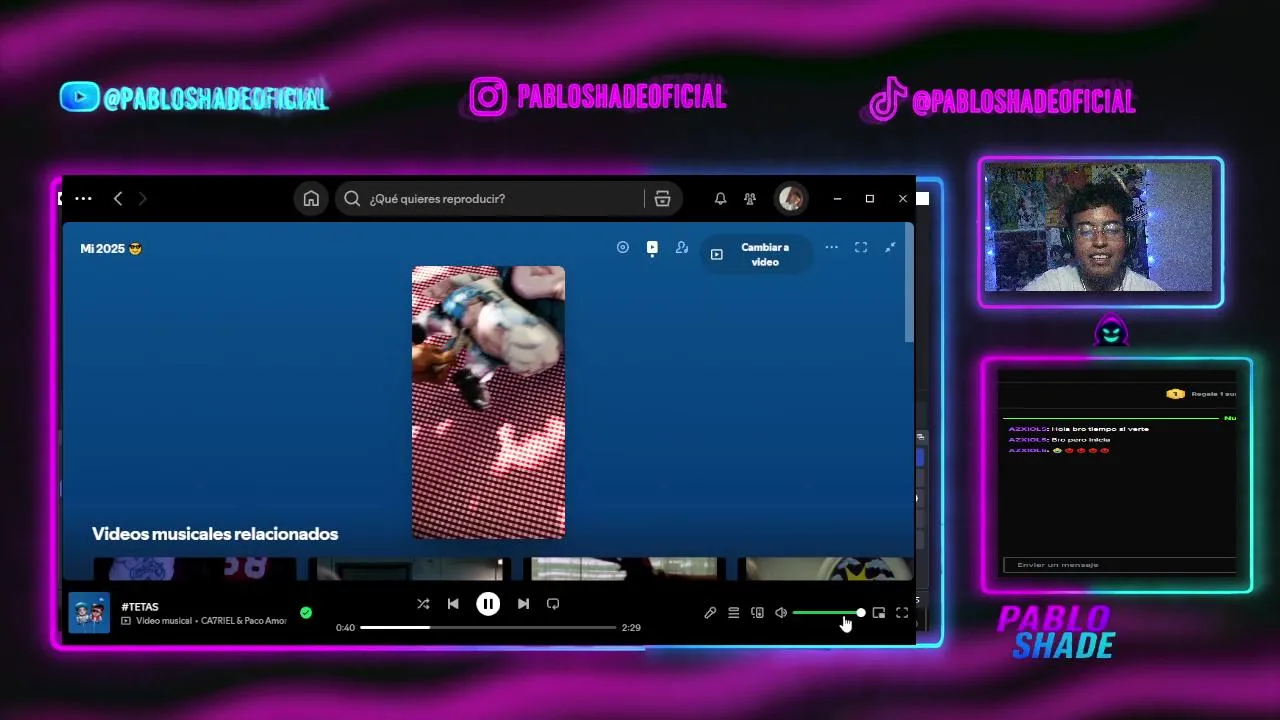Screen dimensions: 1280x720
Task: Go back with the left arrow in Spotify
Action: coord(118,199)
